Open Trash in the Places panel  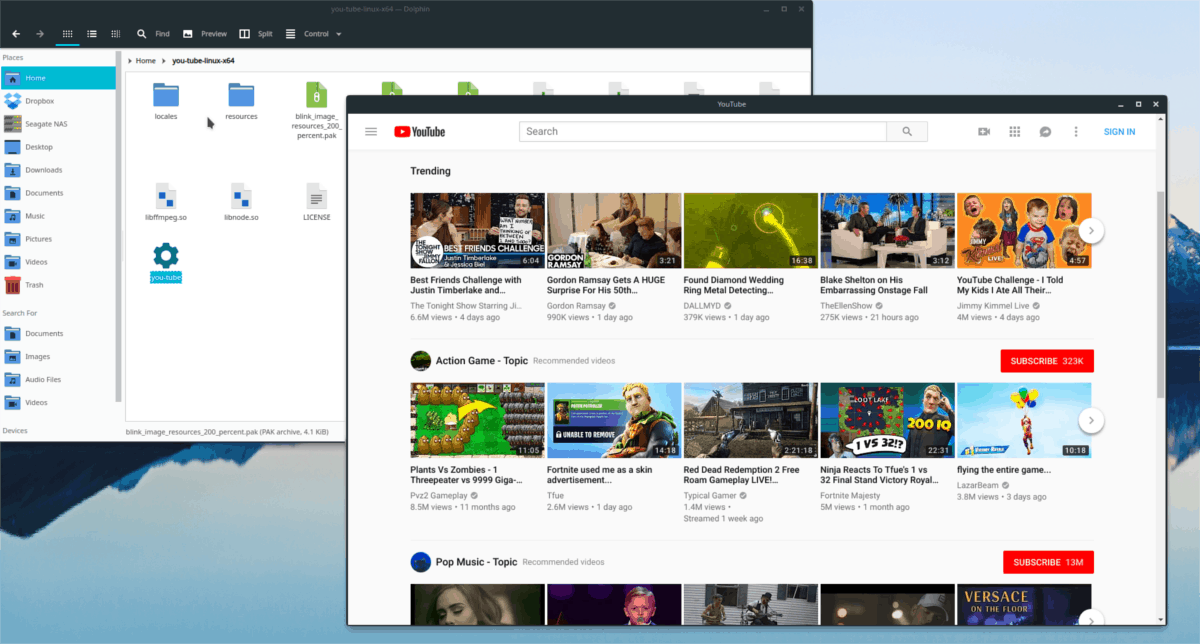point(35,285)
